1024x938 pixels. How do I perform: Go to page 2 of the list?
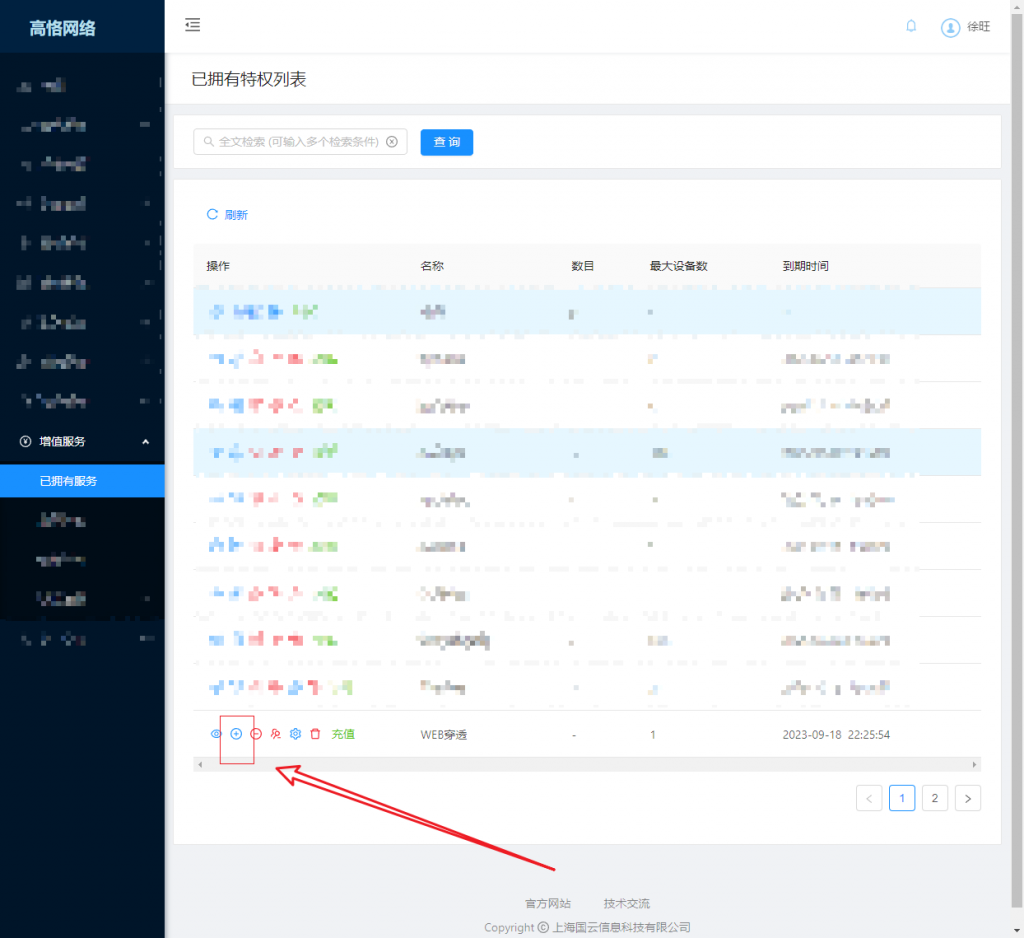(934, 797)
